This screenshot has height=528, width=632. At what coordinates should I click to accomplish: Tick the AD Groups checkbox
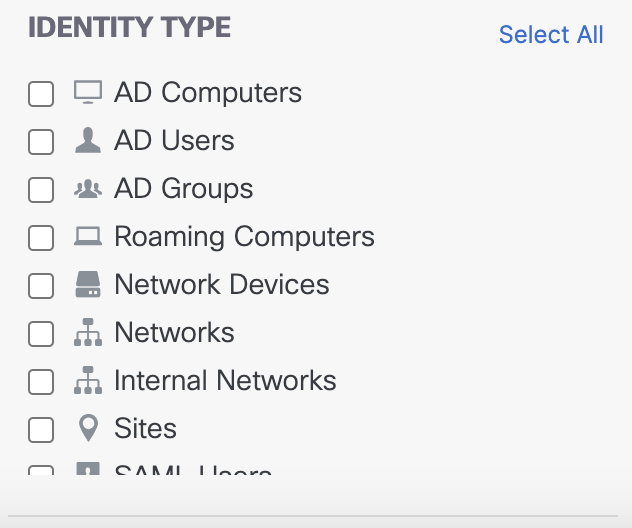point(41,190)
